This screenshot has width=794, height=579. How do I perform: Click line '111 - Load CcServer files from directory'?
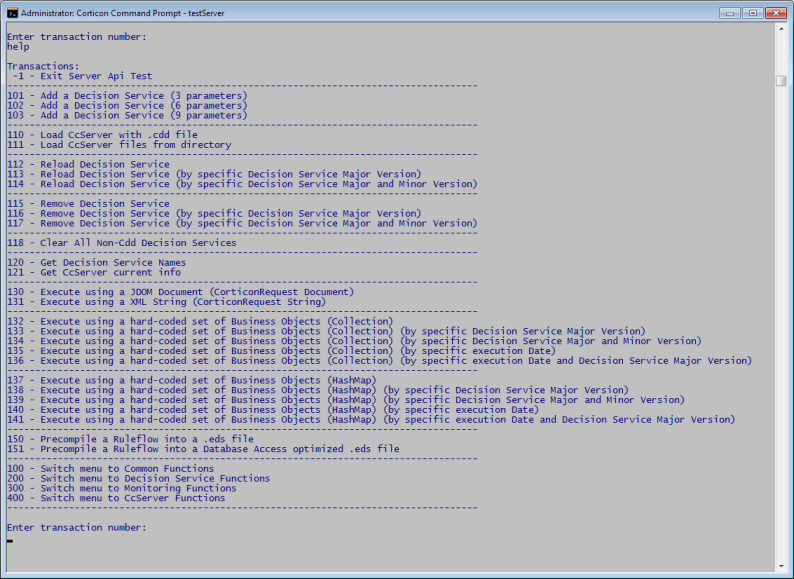[119, 145]
